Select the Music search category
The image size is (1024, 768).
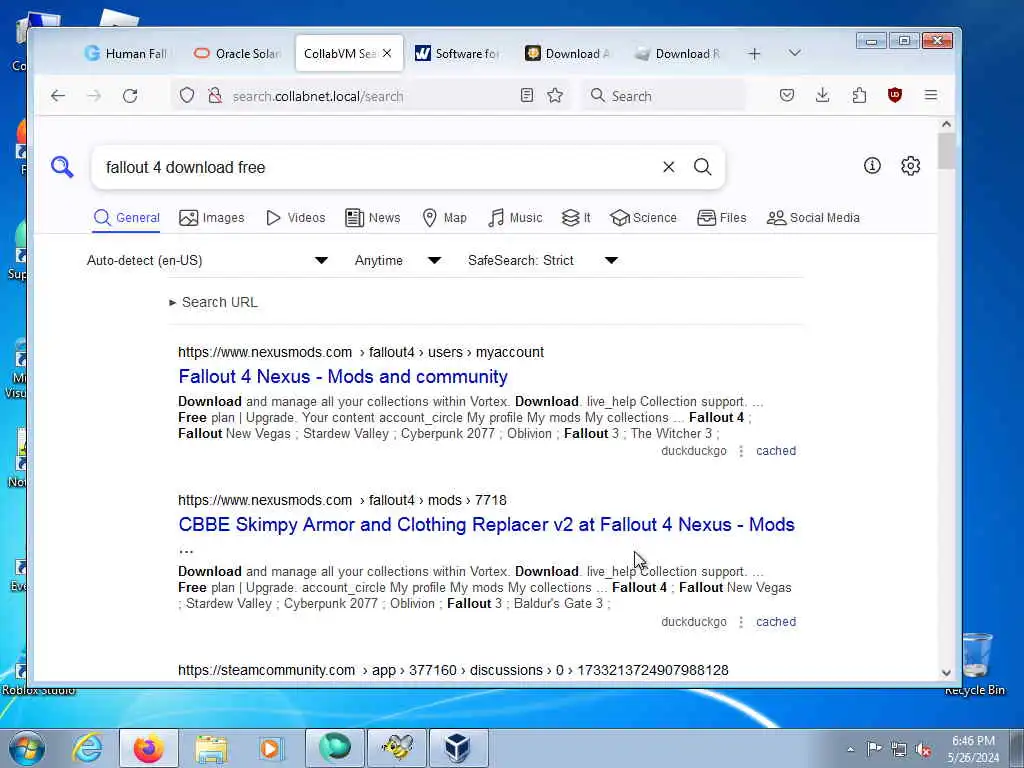[x=515, y=218]
